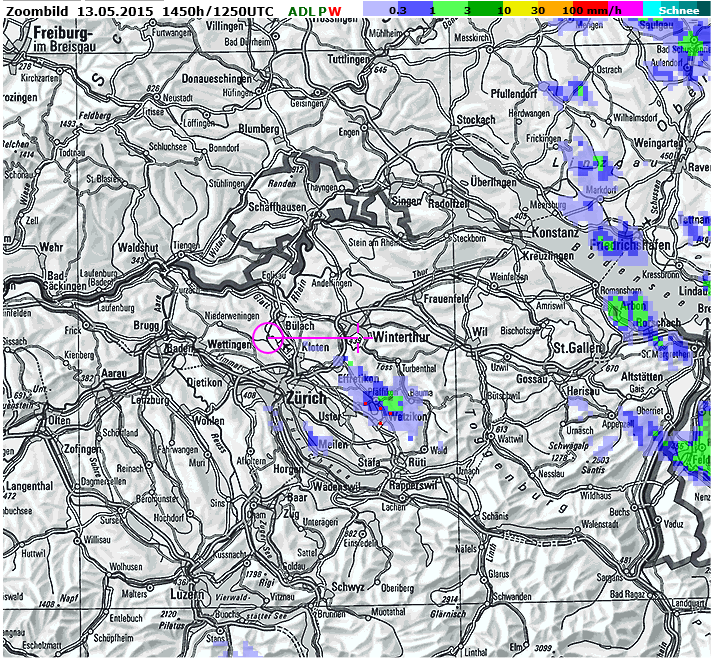Select the dark green 3–10 legend swatch
The image size is (711, 658).
(486, 9)
